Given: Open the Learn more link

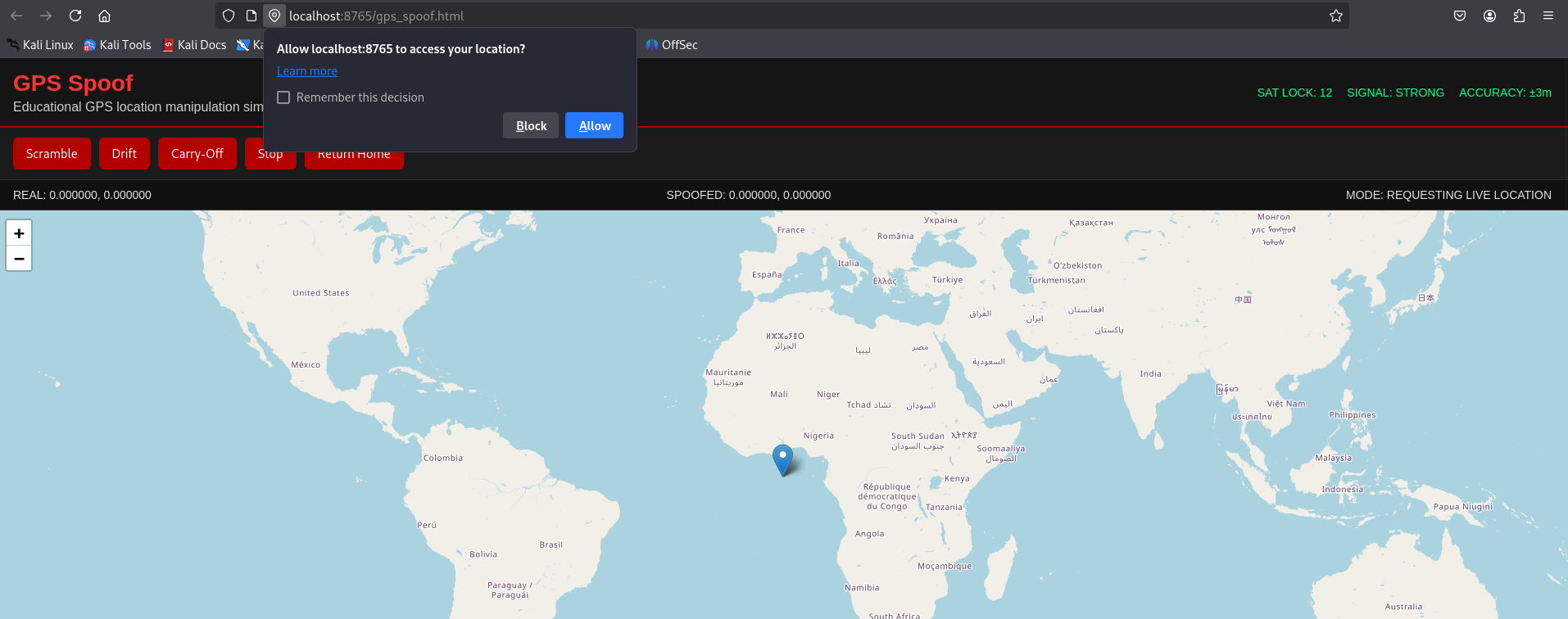Looking at the screenshot, I should click(x=307, y=71).
